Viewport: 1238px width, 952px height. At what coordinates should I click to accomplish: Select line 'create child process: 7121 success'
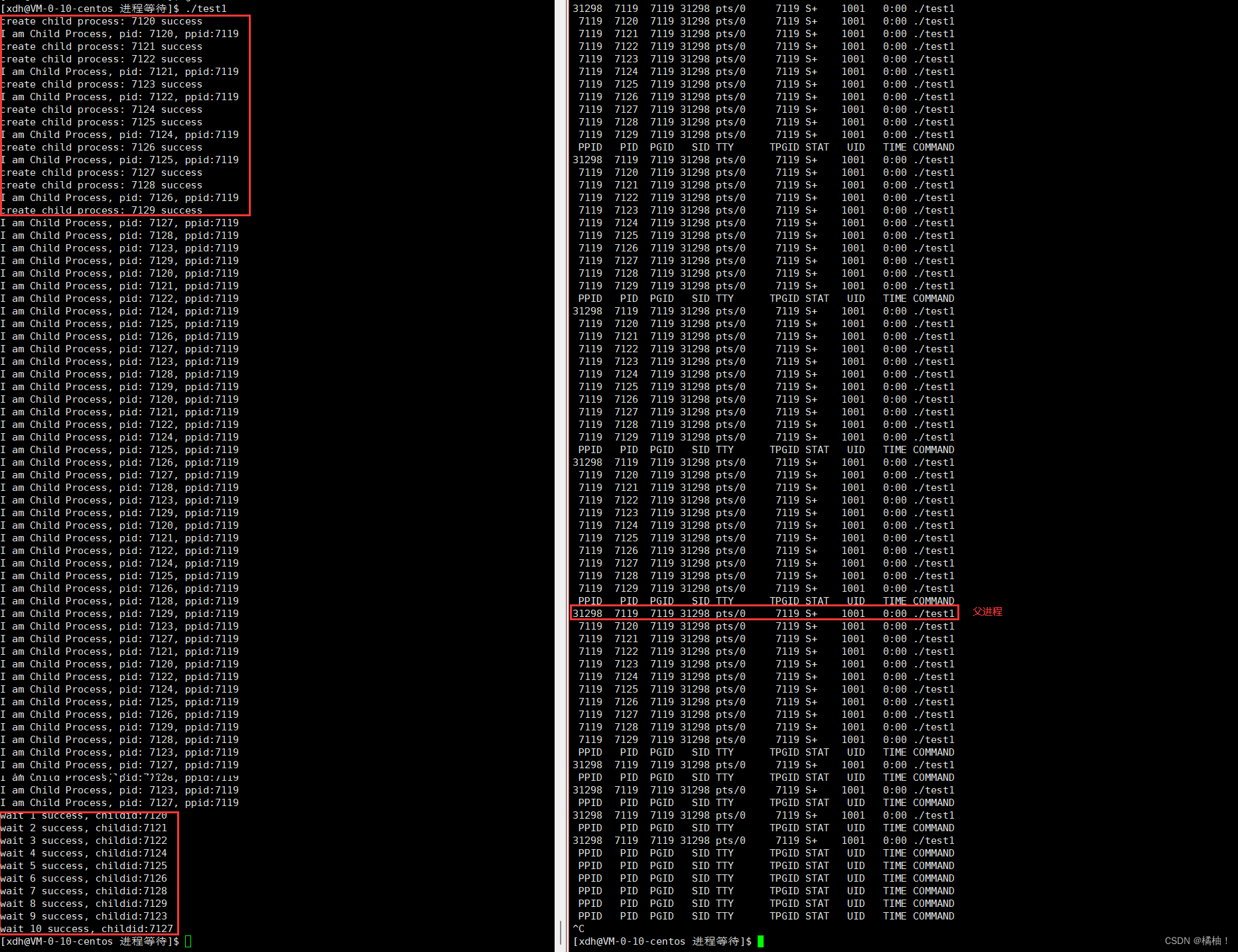(x=102, y=46)
